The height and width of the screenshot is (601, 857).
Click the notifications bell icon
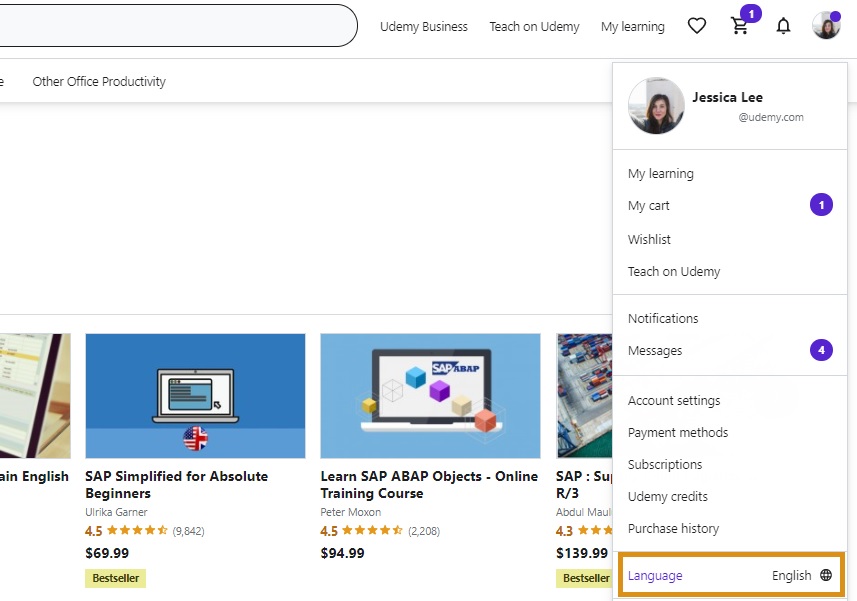[783, 26]
